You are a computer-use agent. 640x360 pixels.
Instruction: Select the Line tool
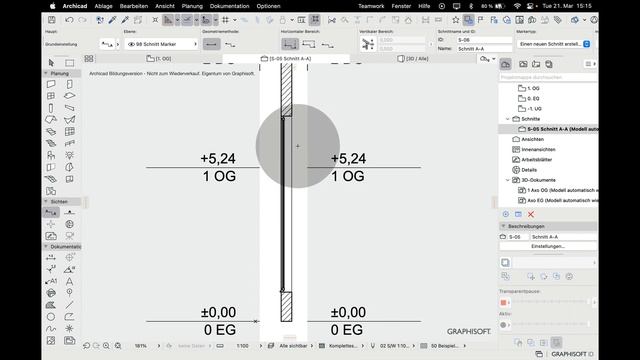click(x=70, y=305)
